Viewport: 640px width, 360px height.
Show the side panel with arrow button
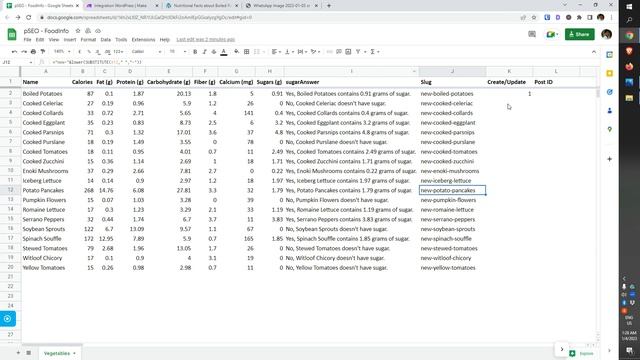click(609, 350)
